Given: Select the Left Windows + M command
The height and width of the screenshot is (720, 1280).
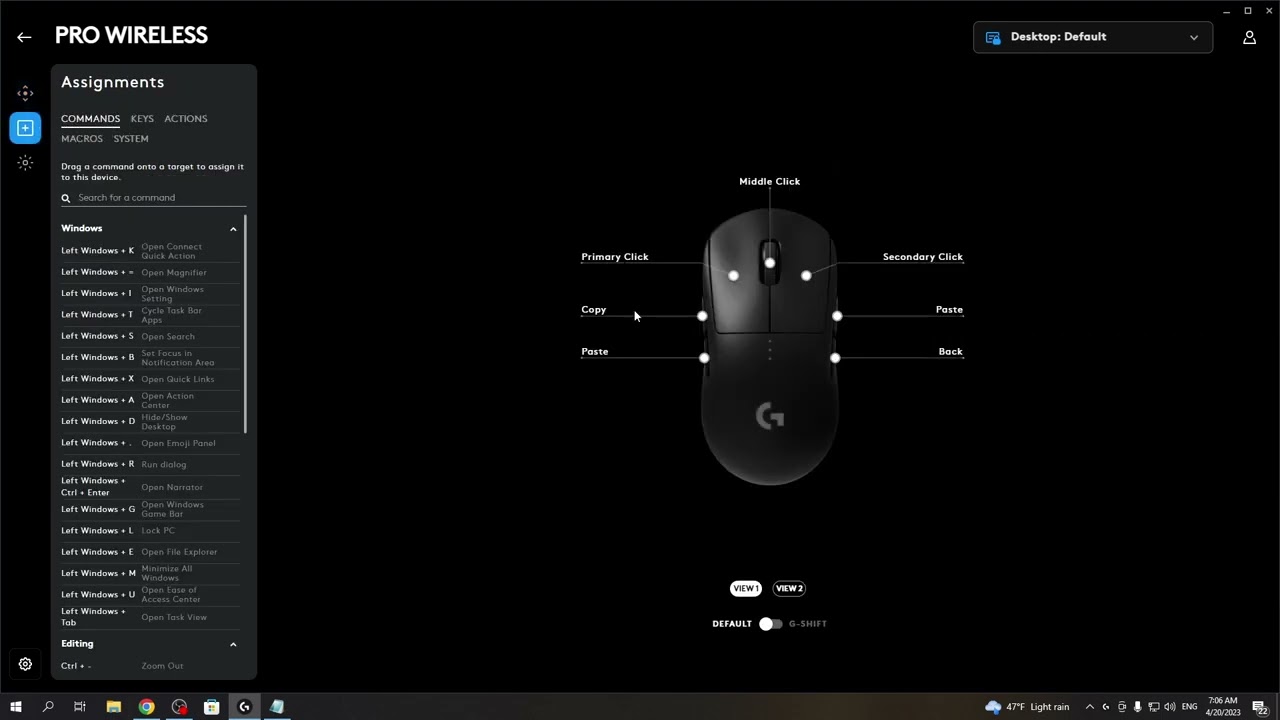Looking at the screenshot, I should pyautogui.click(x=150, y=573).
